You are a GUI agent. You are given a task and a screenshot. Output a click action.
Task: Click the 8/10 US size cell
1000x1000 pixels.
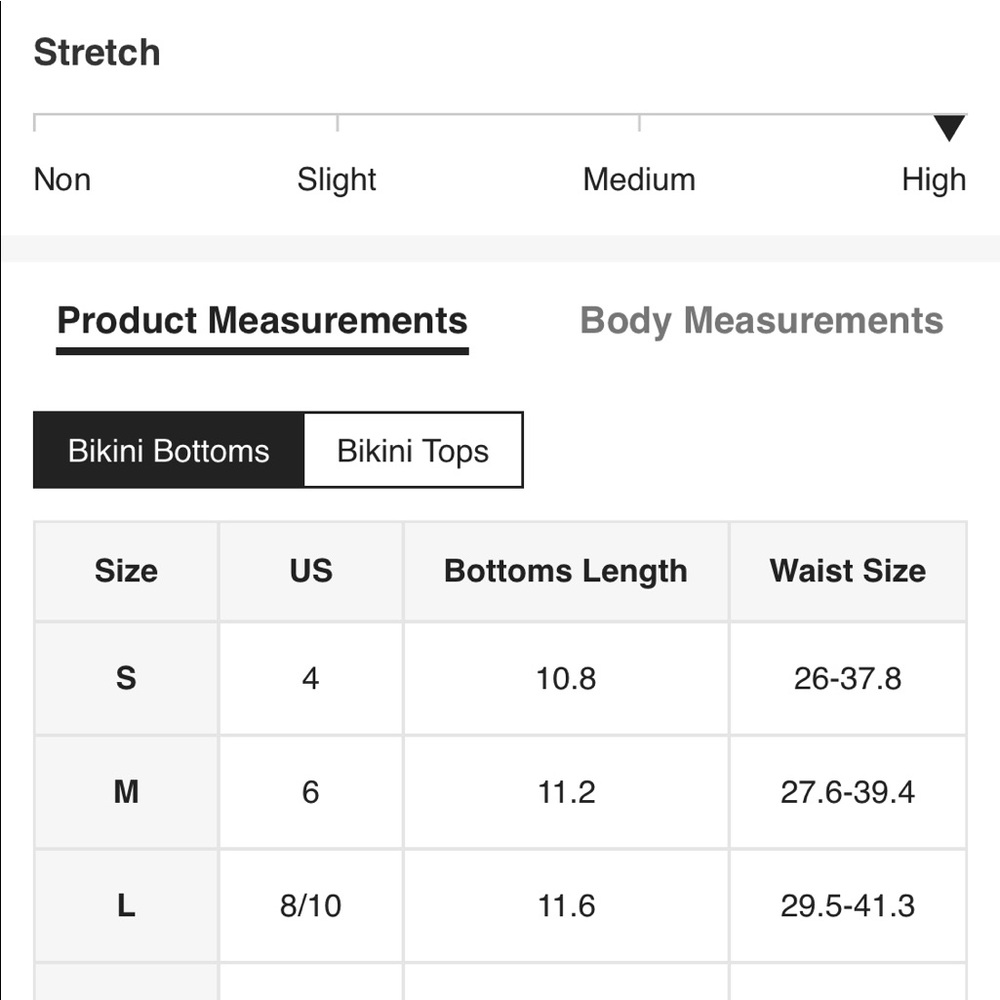point(311,906)
